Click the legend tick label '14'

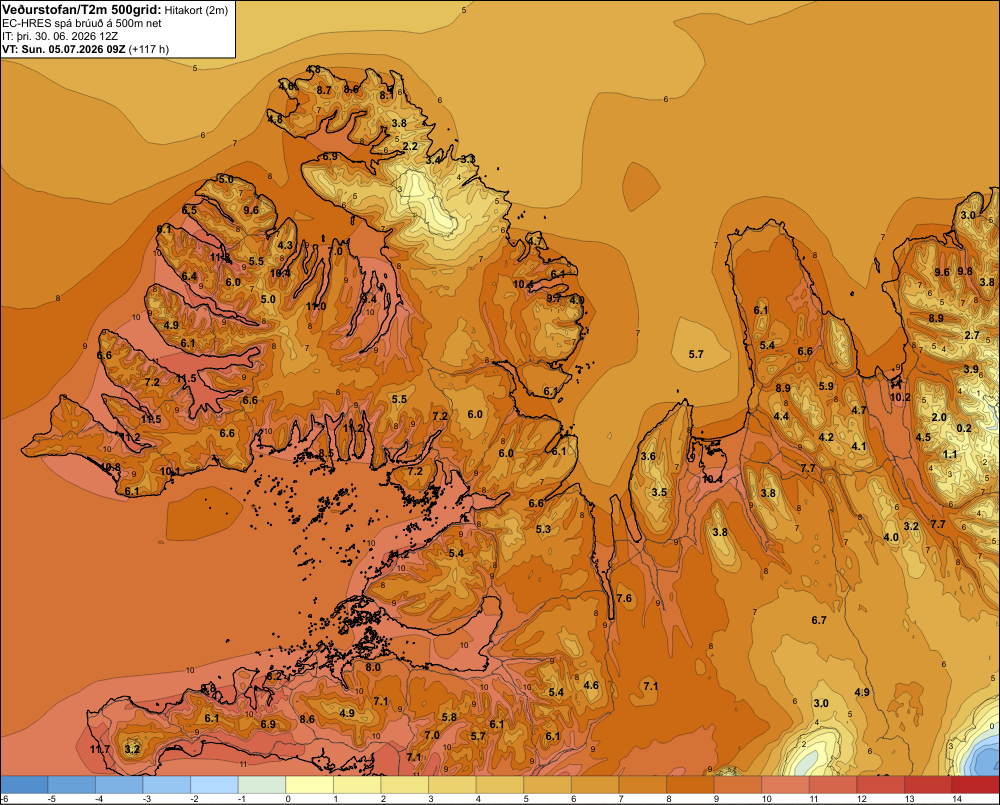(957, 799)
